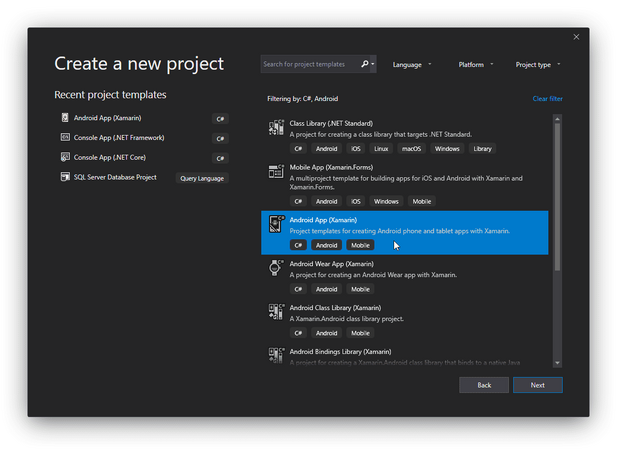Select the Android Wear App (Xamarin) title
Viewport: 617px width, 450px height.
click(x=331, y=264)
